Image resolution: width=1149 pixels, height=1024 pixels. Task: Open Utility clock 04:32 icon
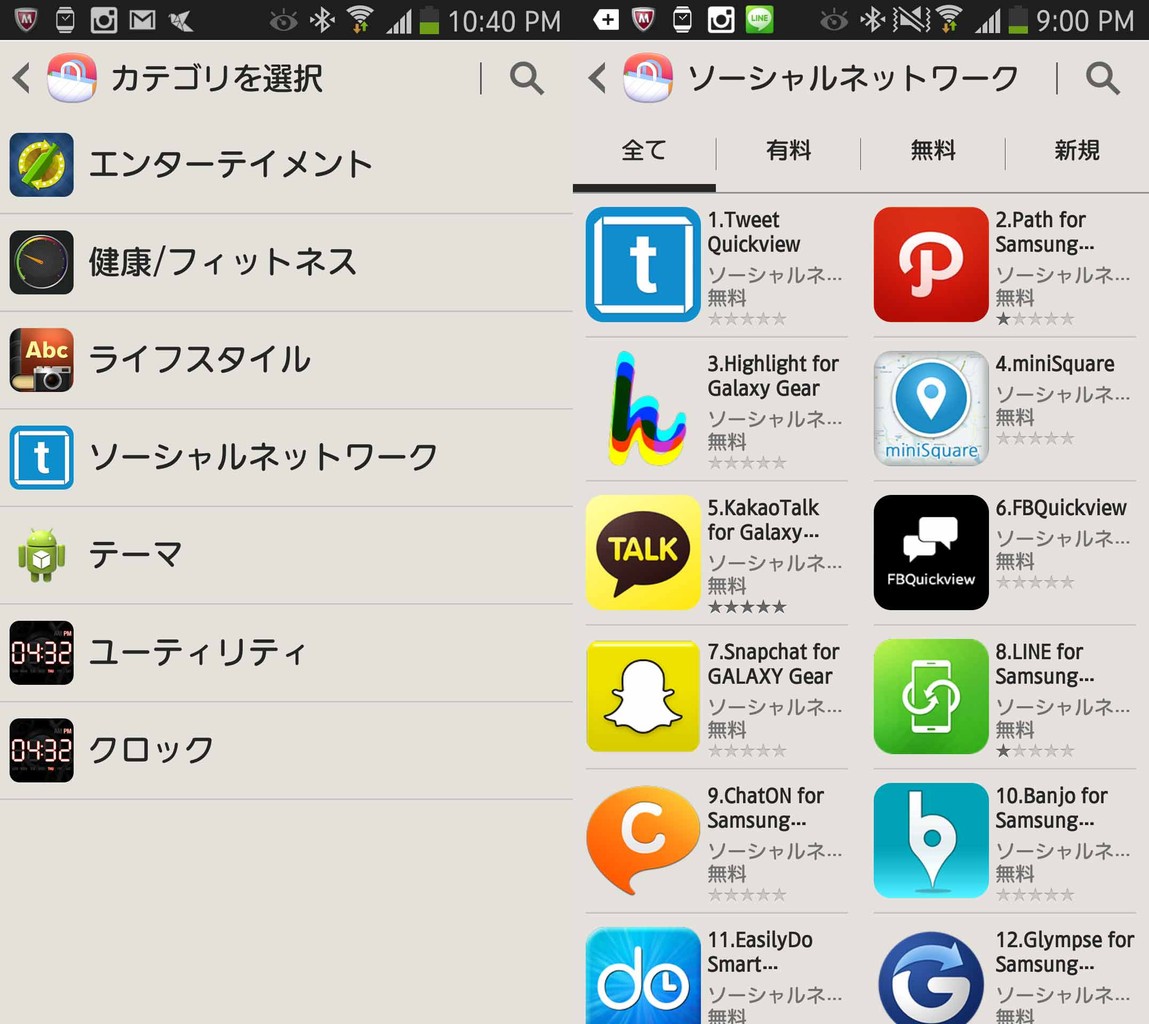pyautogui.click(x=42, y=652)
